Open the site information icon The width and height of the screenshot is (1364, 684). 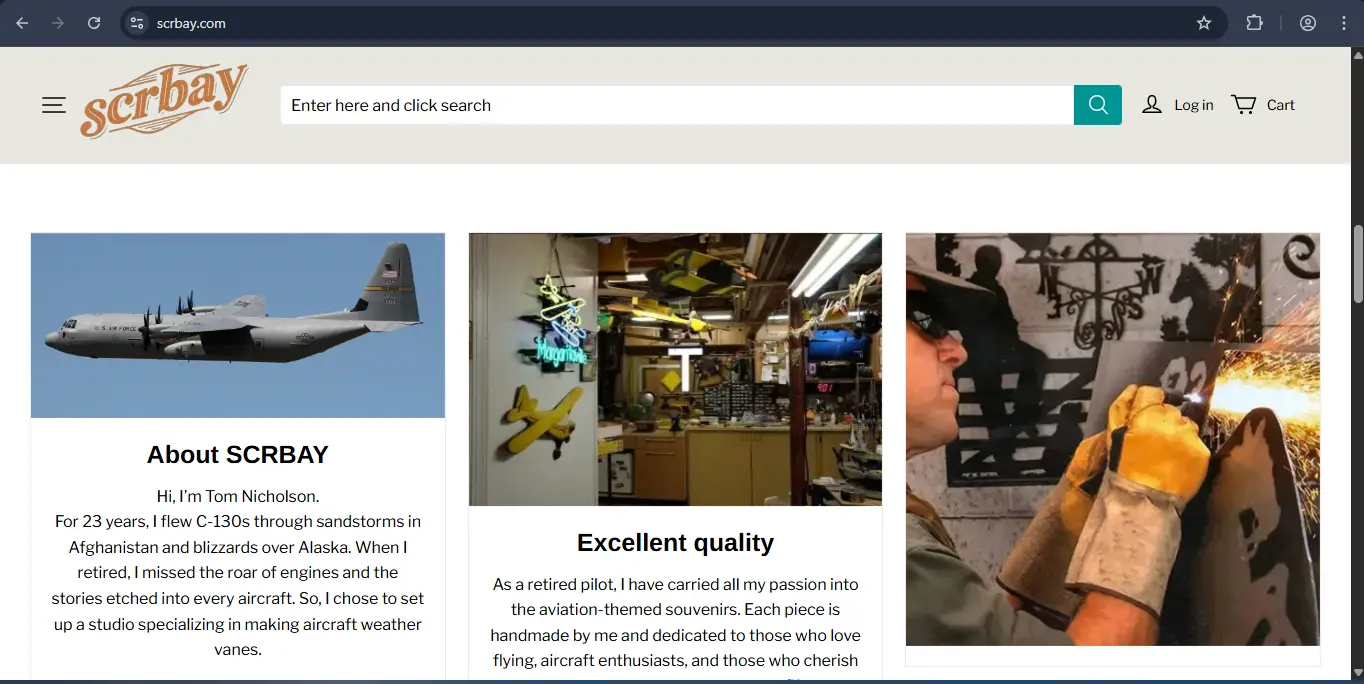[x=137, y=23]
